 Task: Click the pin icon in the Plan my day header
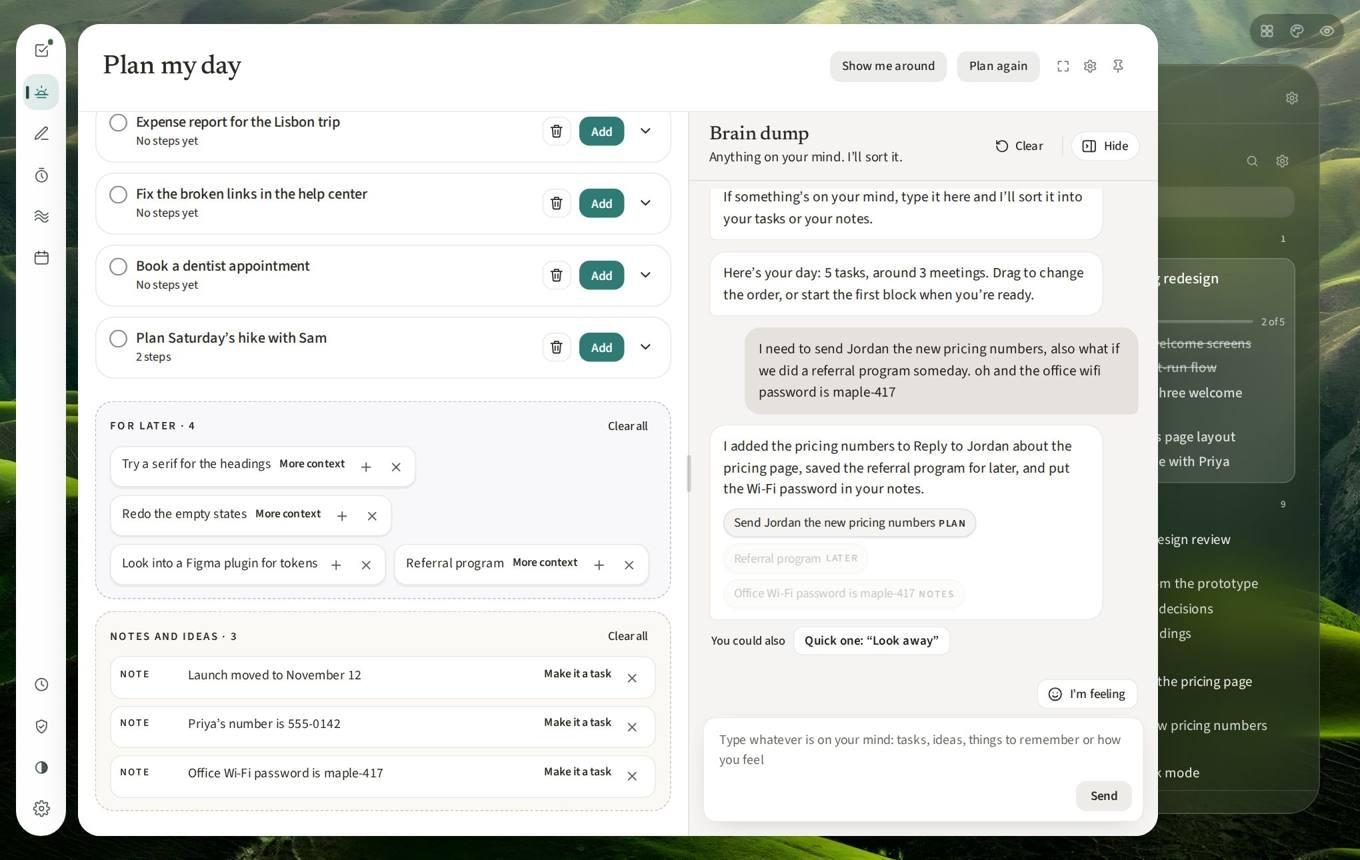coord(1118,66)
